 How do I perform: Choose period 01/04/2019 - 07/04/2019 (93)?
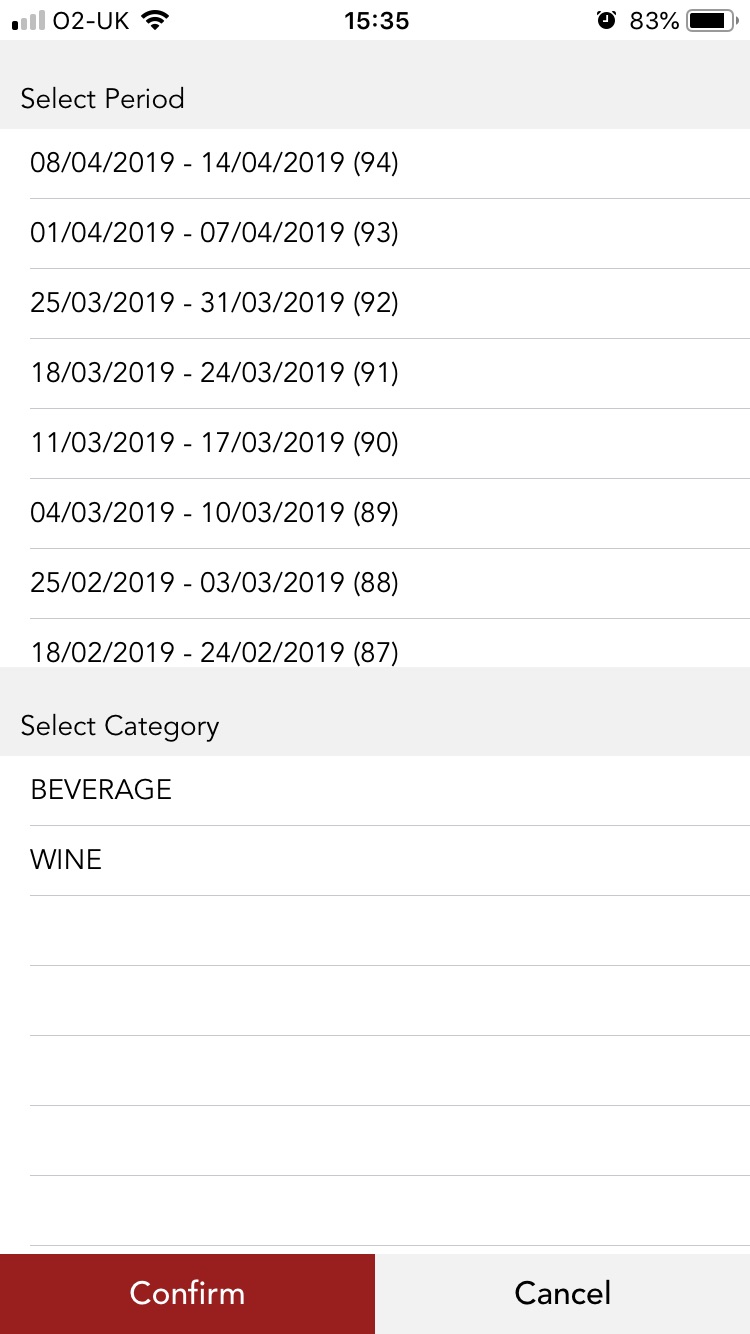point(214,233)
